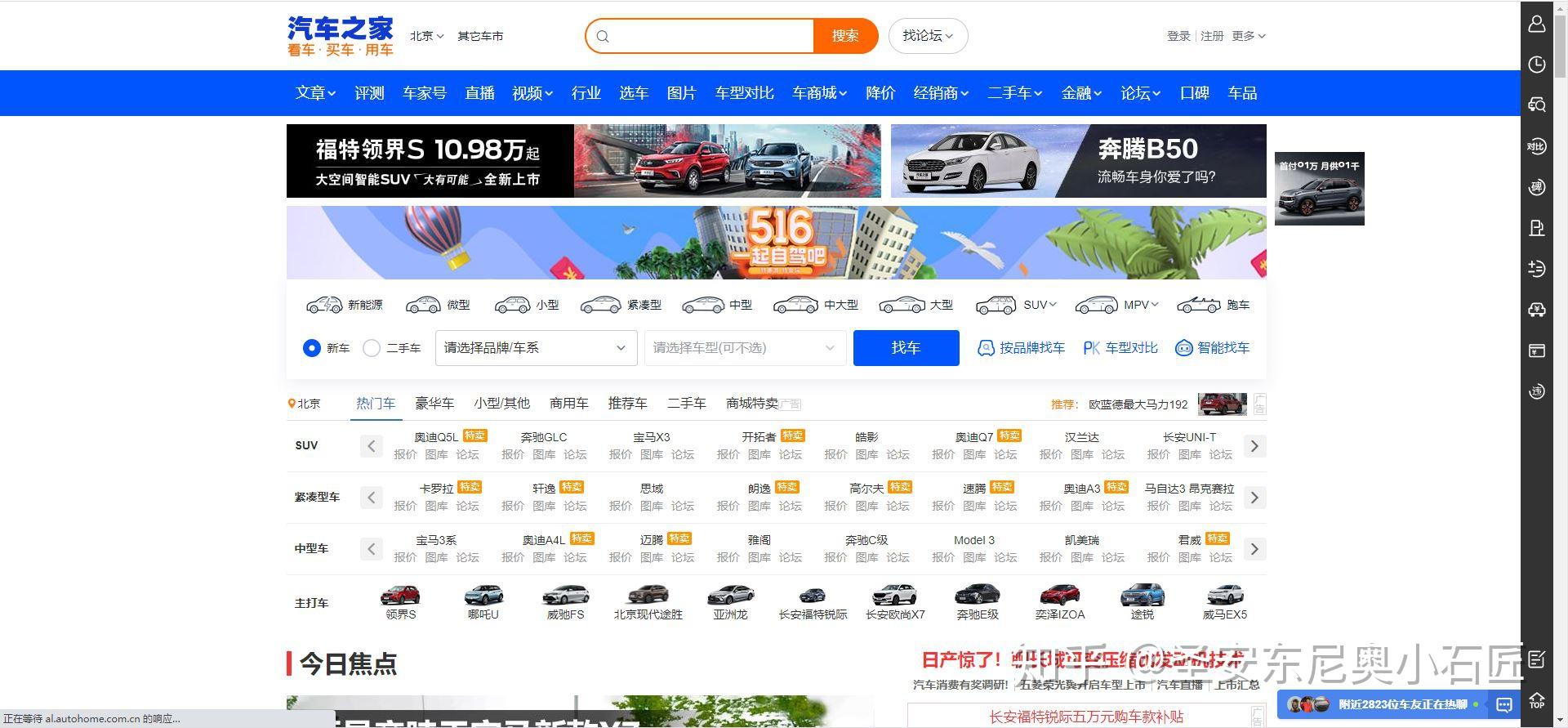
Task: Click previous arrow in 中型车 row
Action: click(372, 549)
